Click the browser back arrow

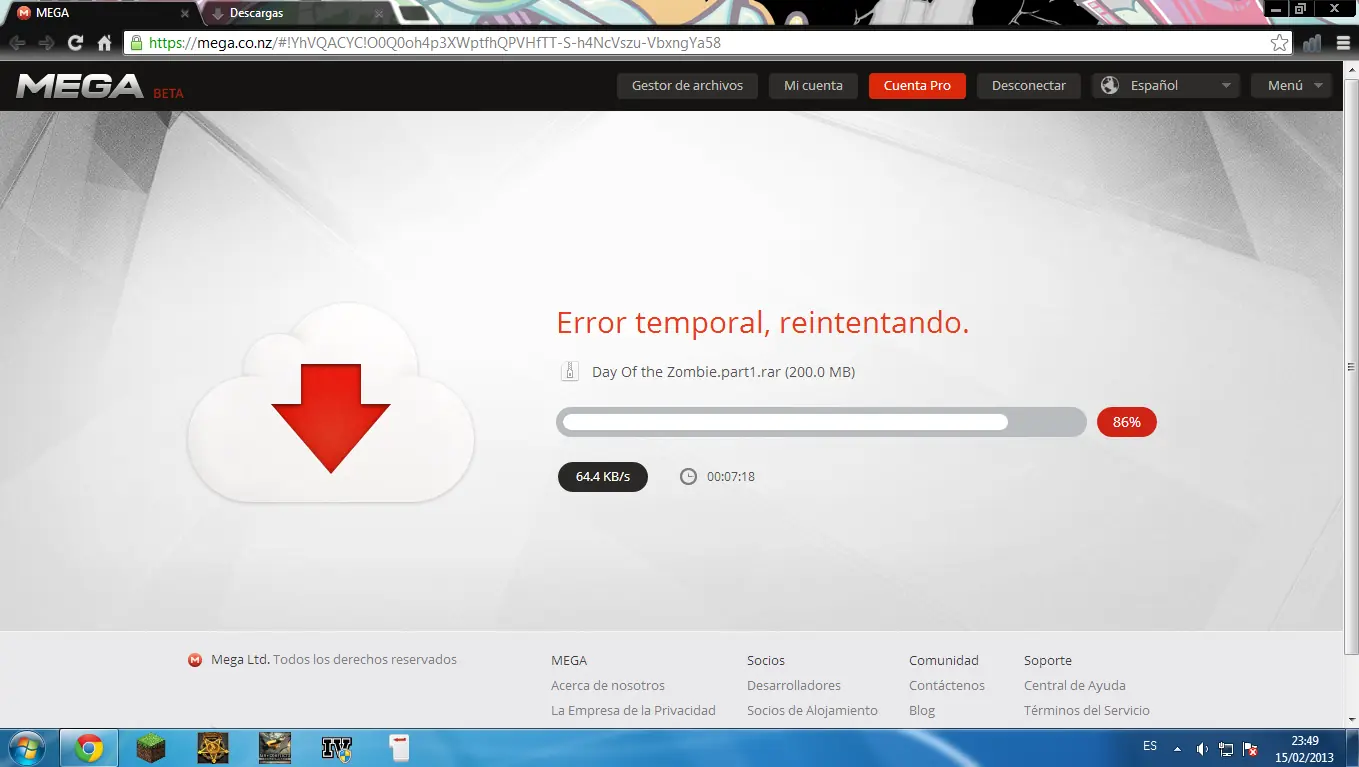coord(17,43)
